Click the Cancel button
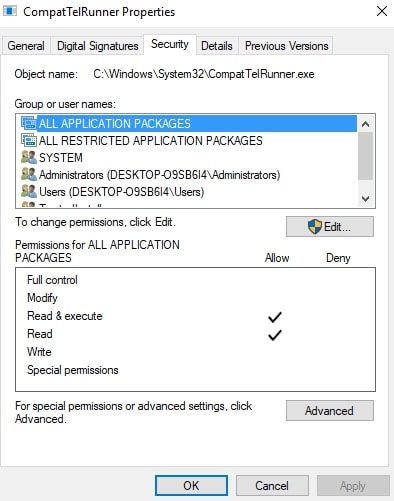Viewport: 394px width, 501px height. (x=272, y=486)
